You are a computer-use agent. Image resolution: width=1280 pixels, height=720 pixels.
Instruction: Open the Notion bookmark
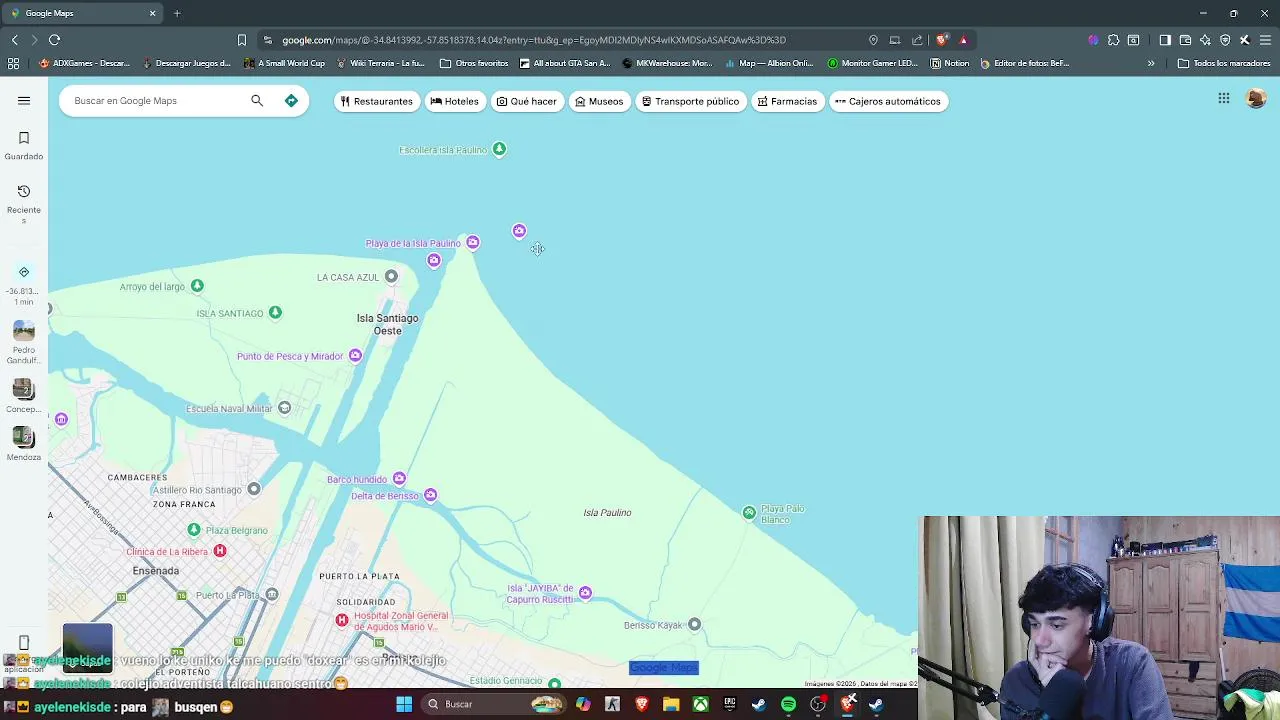(949, 63)
